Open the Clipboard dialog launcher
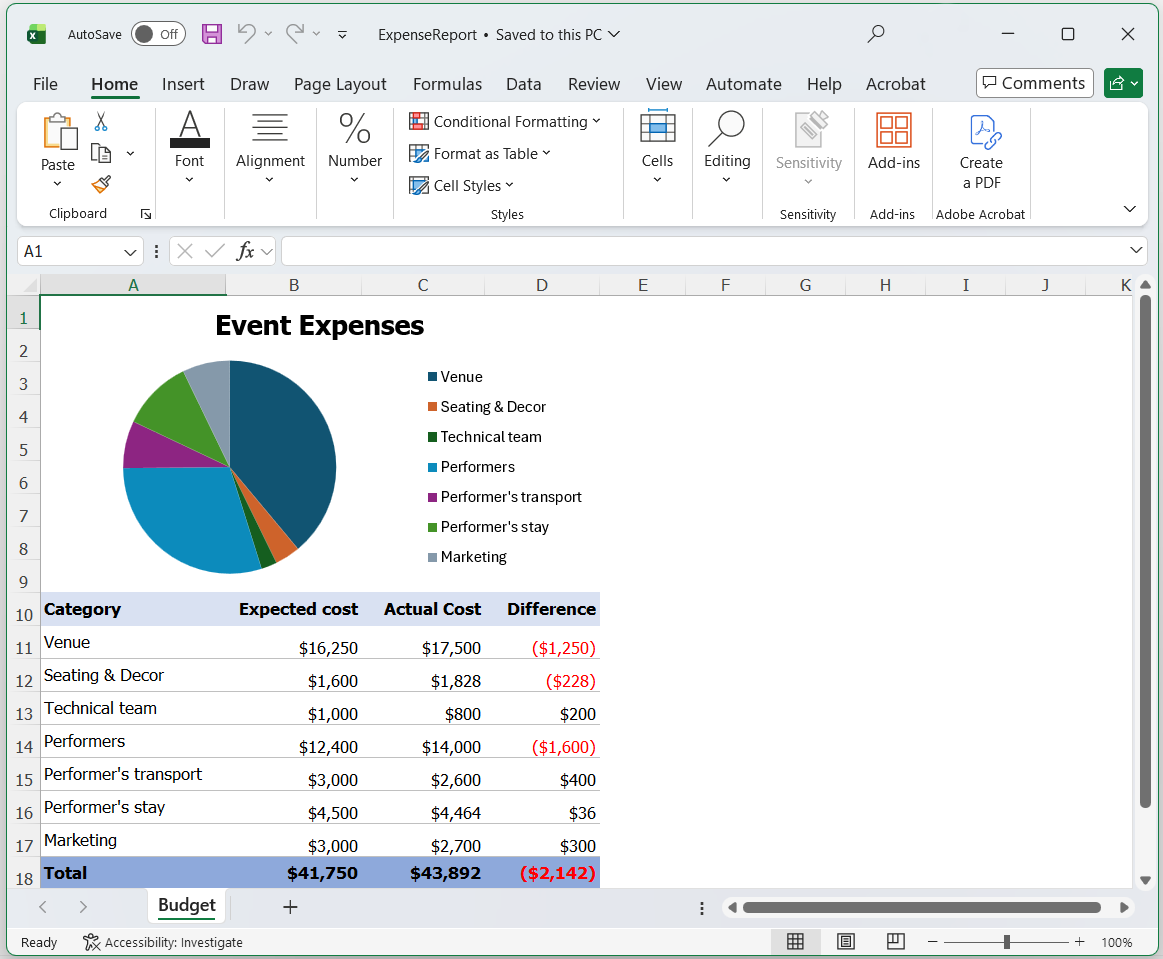The image size is (1163, 959). pos(146,214)
